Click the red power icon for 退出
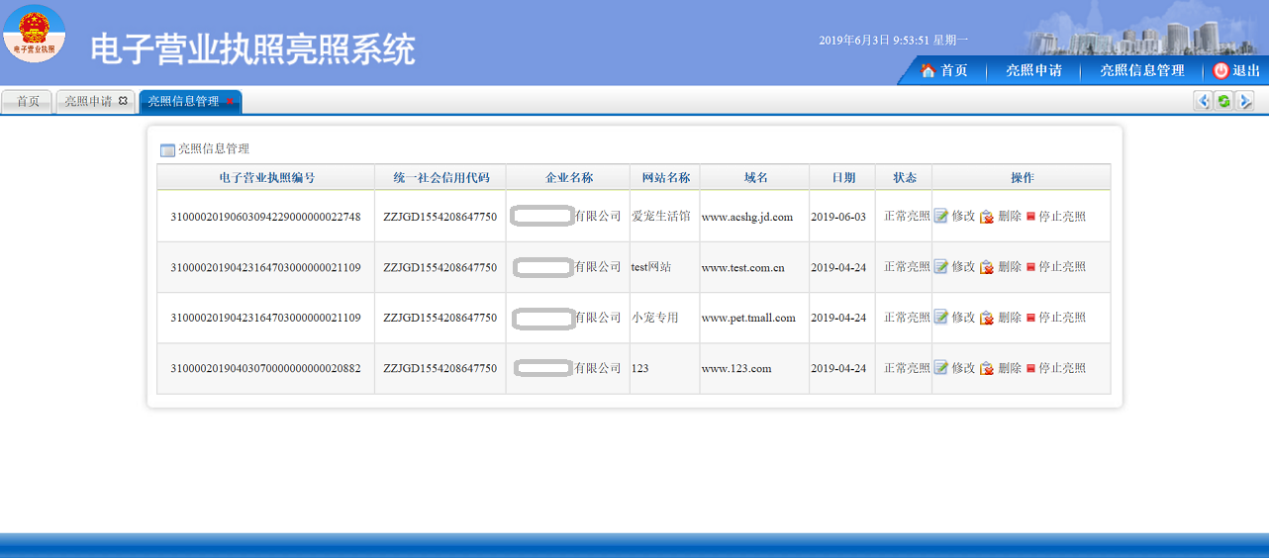This screenshot has width=1269, height=558. [1221, 71]
